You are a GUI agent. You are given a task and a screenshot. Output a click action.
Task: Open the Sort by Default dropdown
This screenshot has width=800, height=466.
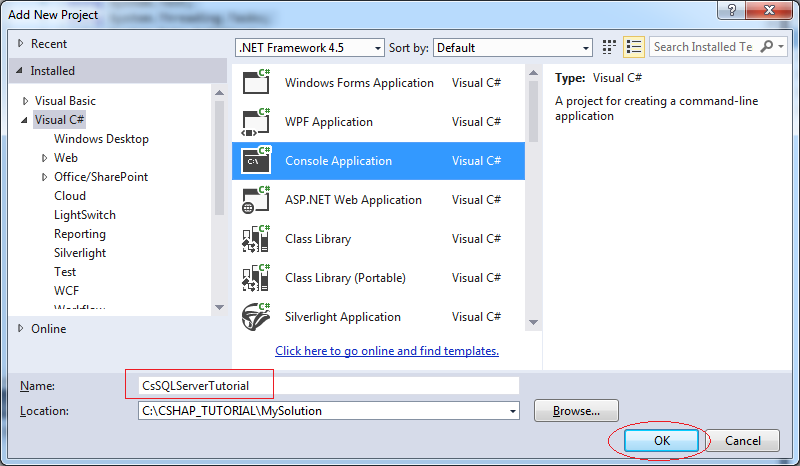pos(586,48)
